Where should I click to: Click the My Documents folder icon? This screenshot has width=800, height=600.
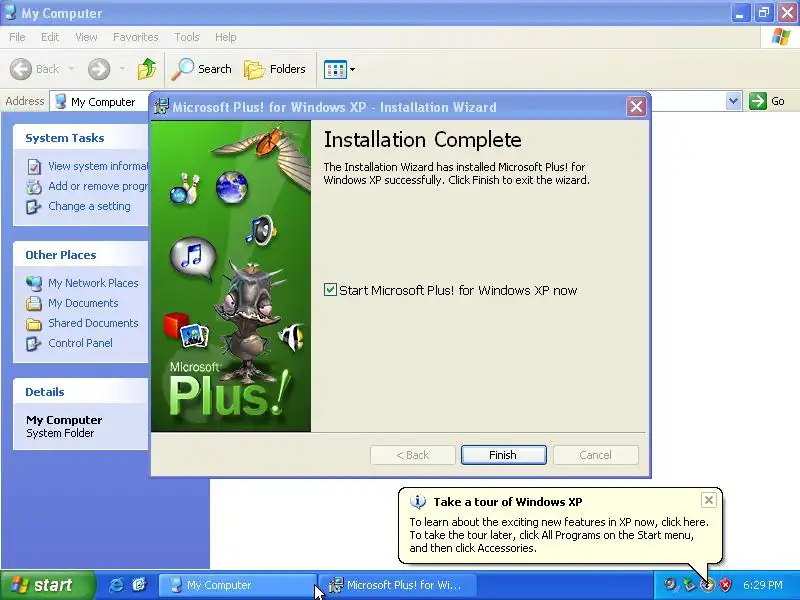(34, 303)
